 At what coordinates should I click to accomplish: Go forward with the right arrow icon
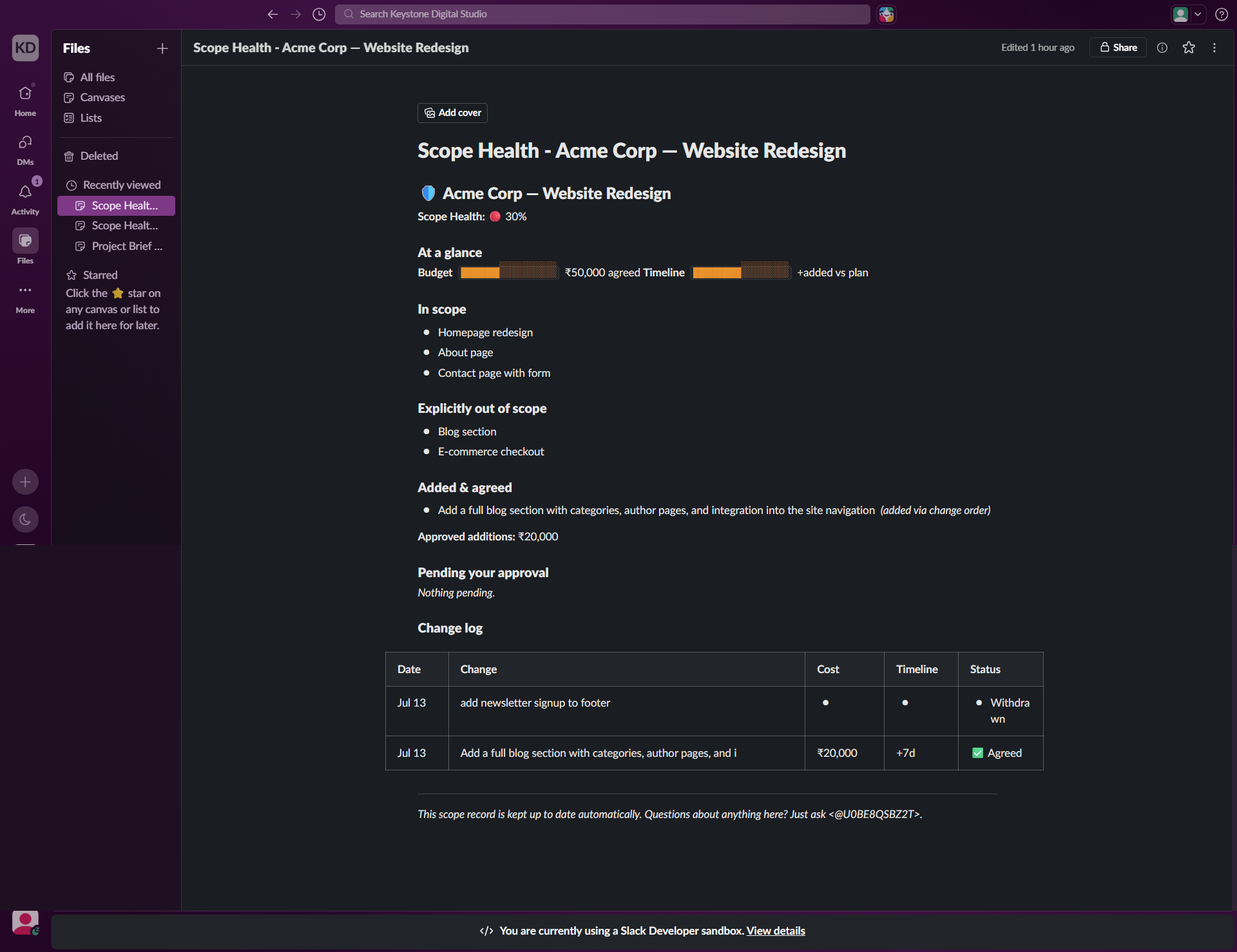pos(296,14)
